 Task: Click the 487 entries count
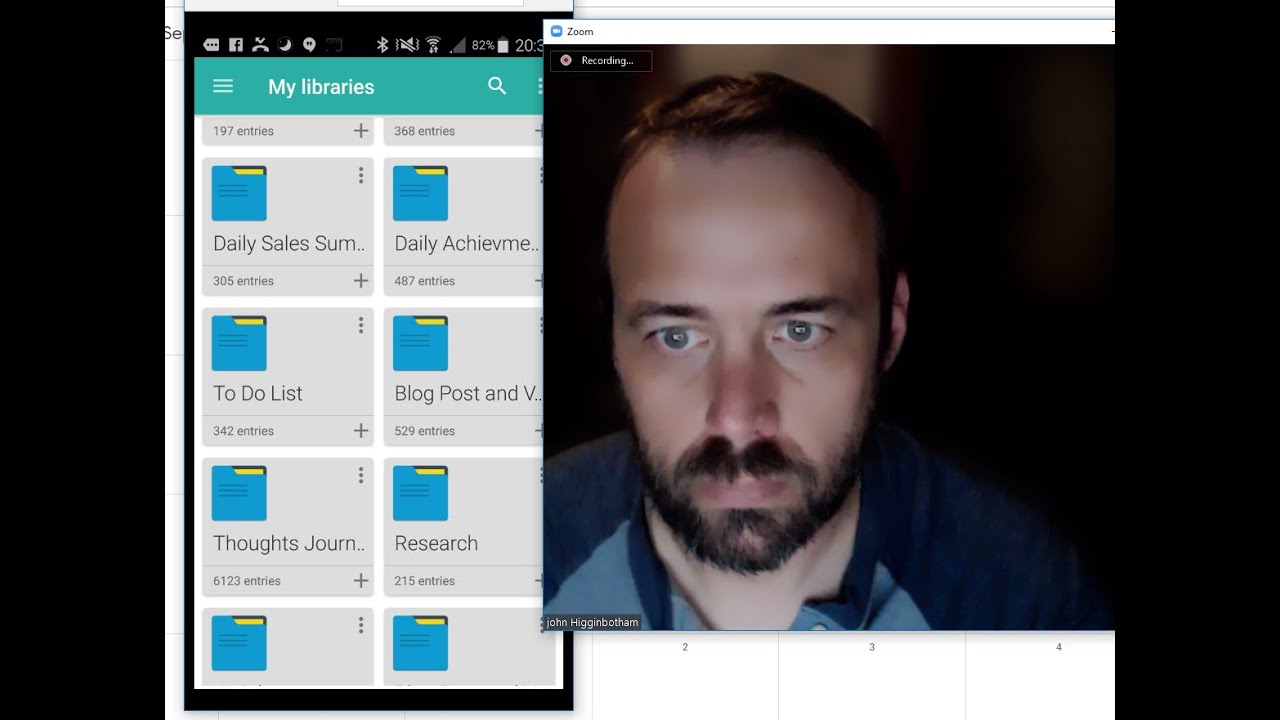pyautogui.click(x=424, y=281)
